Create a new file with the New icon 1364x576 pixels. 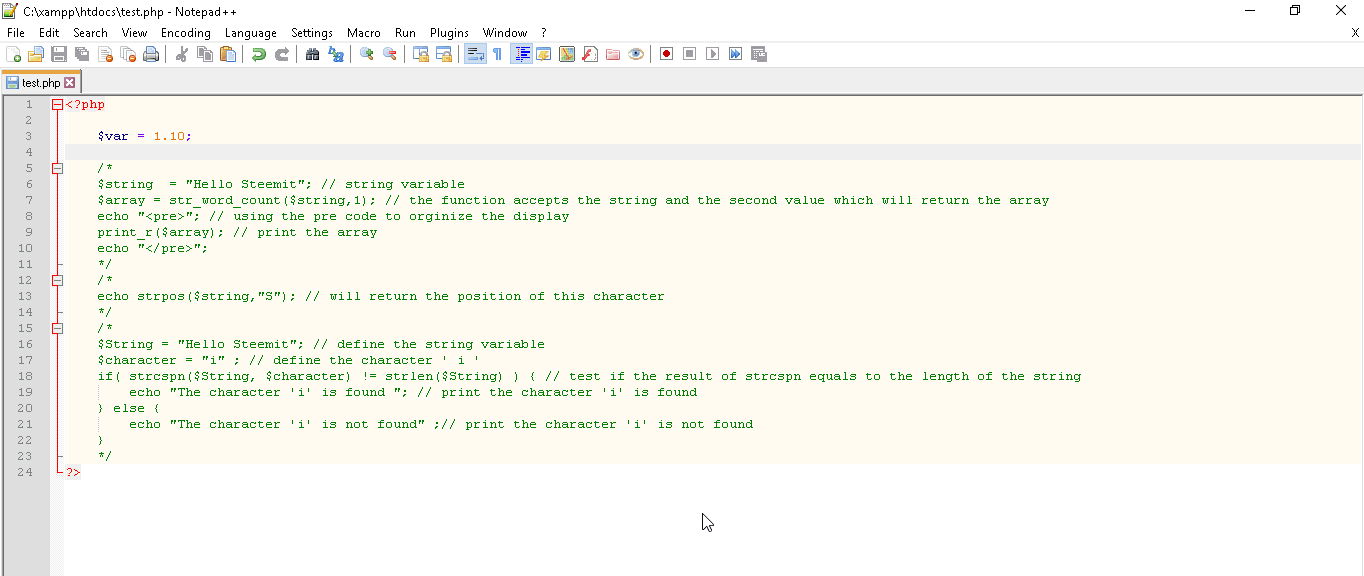(13, 54)
